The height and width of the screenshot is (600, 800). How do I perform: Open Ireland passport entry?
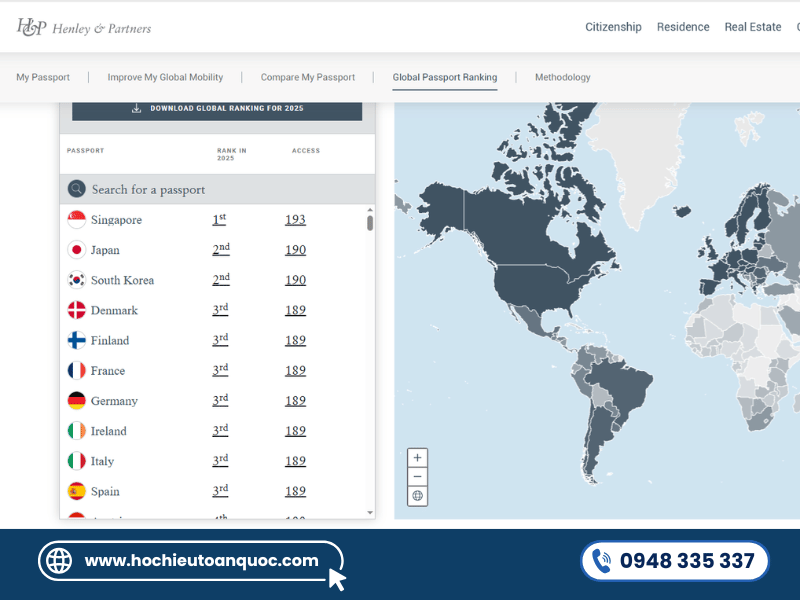pyautogui.click(x=109, y=431)
